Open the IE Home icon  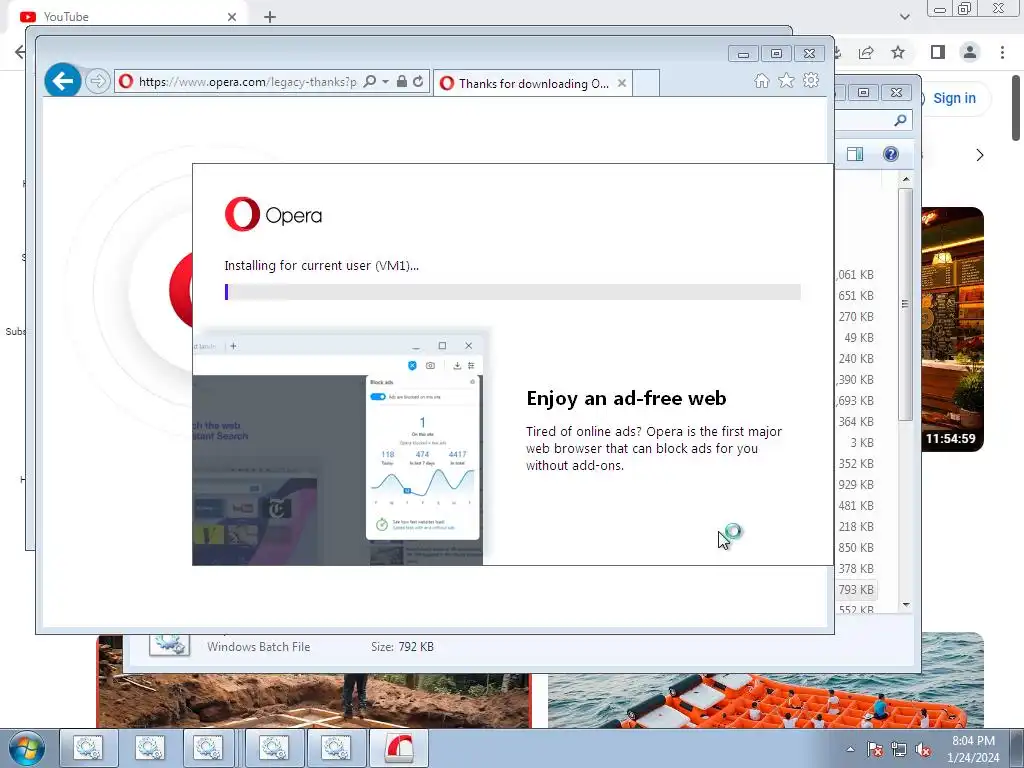pyautogui.click(x=761, y=80)
